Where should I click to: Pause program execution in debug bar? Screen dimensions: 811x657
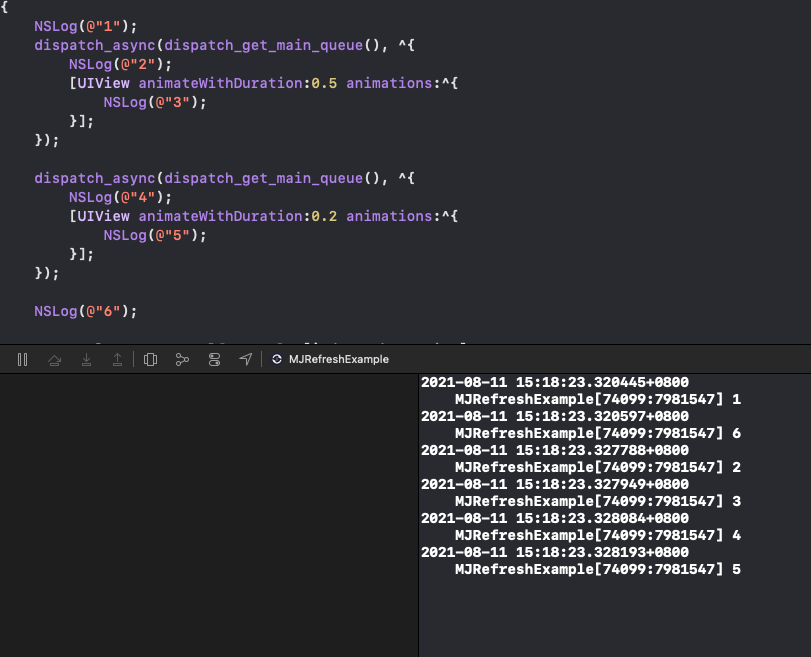pyautogui.click(x=22, y=360)
